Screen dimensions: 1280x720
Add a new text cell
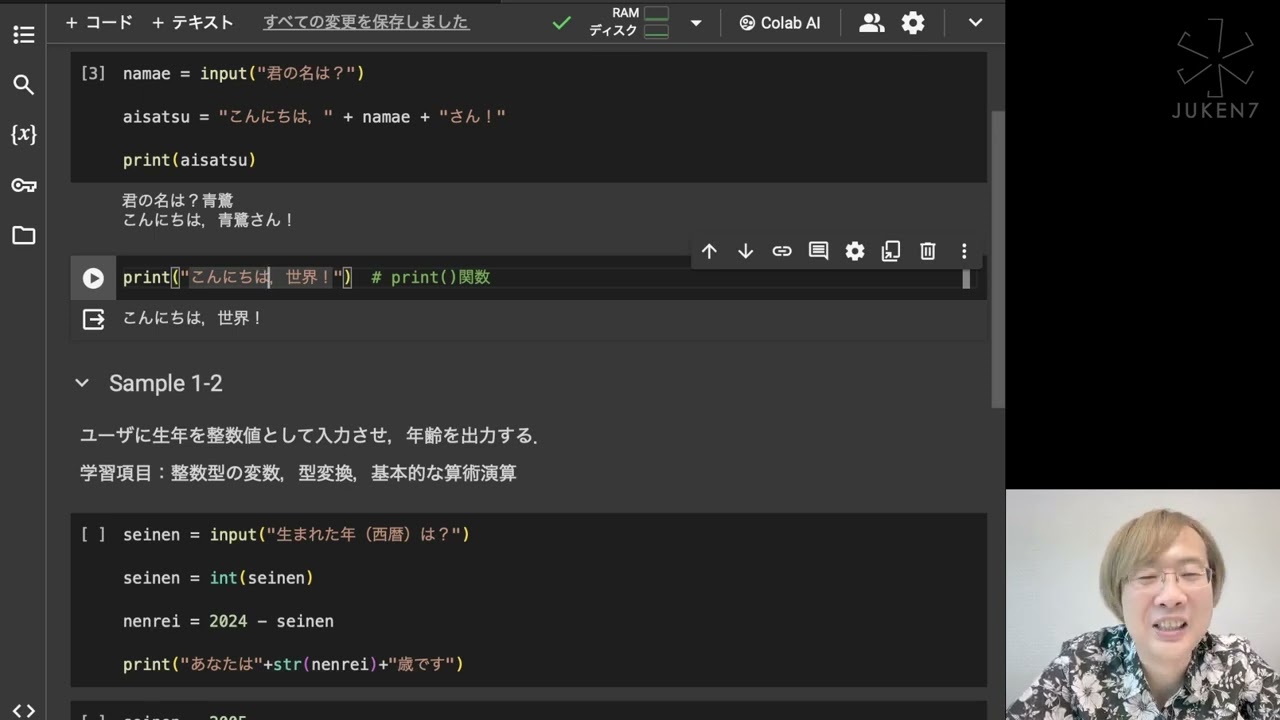click(x=193, y=22)
